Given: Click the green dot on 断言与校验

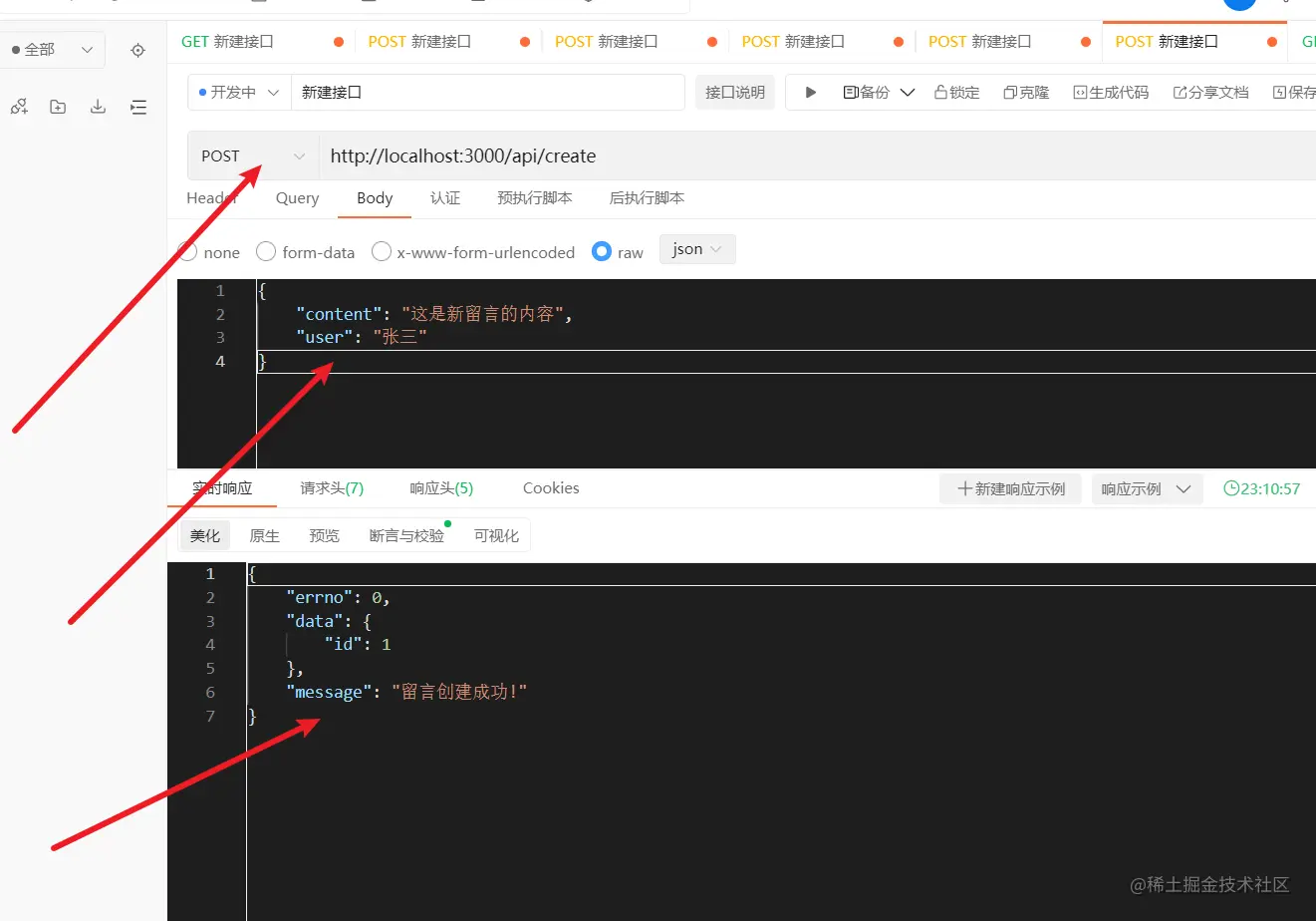Looking at the screenshot, I should (448, 523).
